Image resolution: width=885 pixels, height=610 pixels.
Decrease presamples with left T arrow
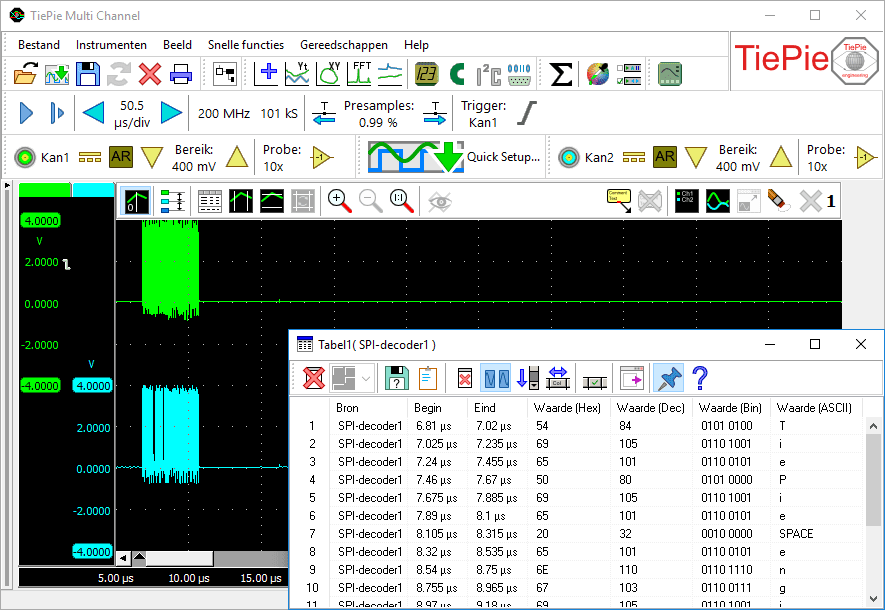[x=324, y=113]
